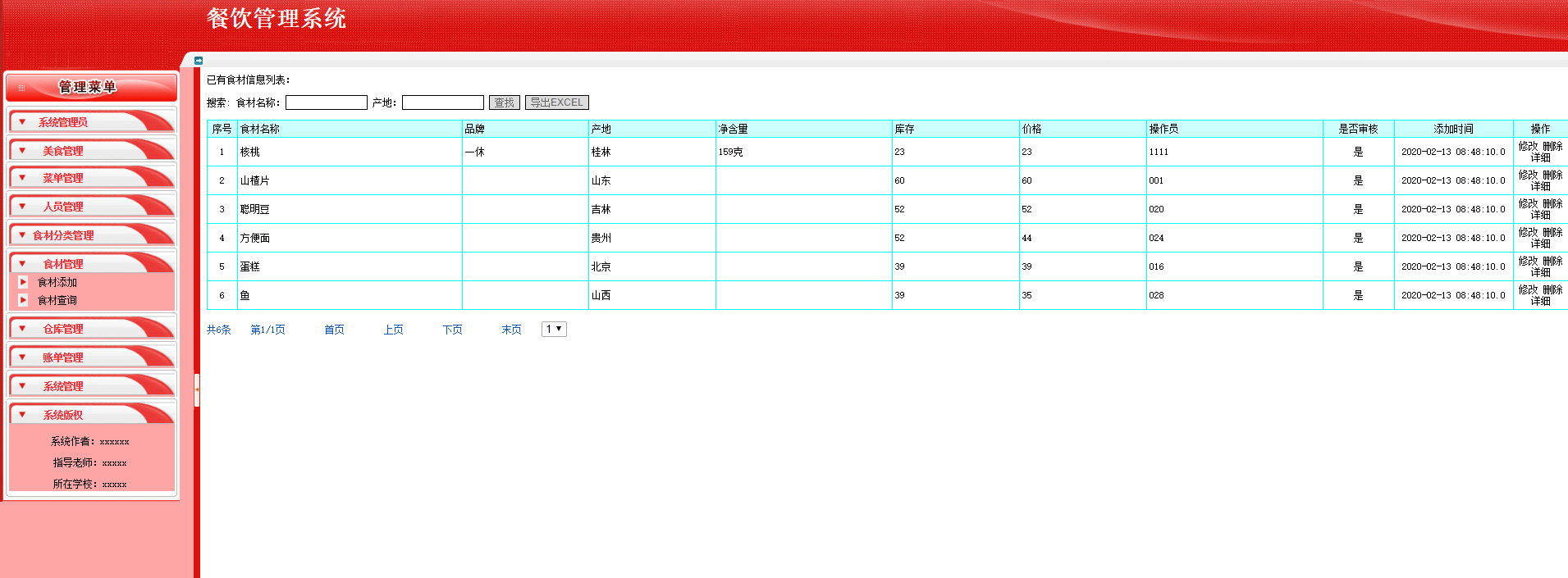Expand the 美食管理 menu section
This screenshot has width=1568, height=578.
(63, 151)
